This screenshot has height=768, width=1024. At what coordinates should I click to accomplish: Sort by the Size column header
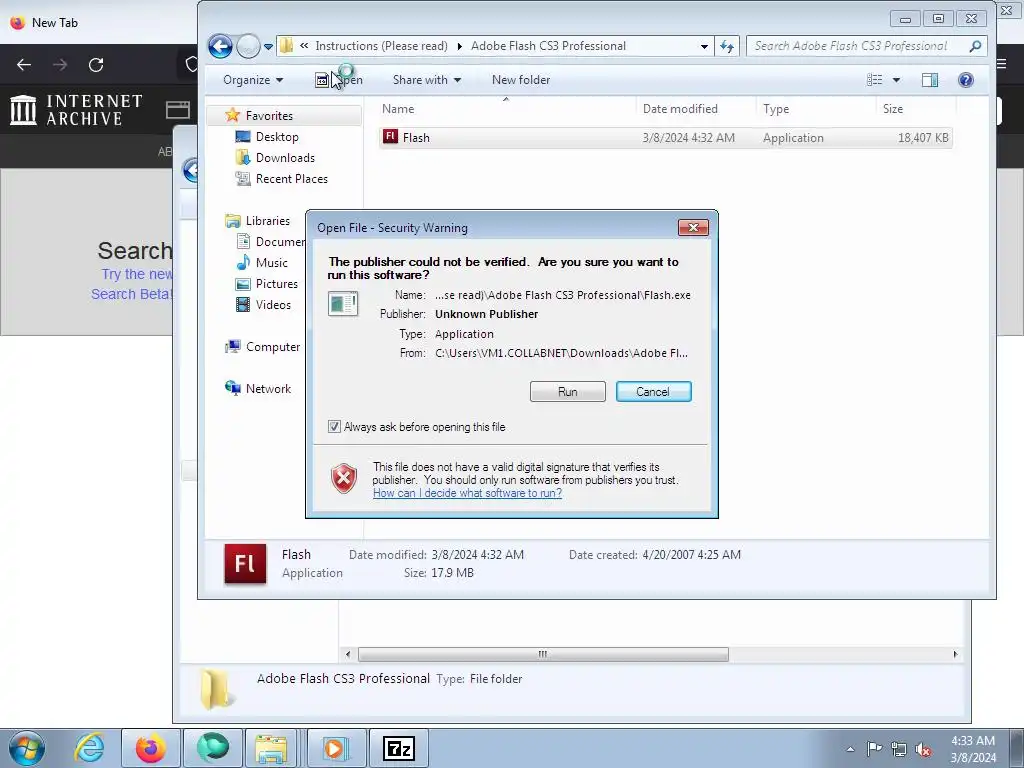tap(916, 109)
